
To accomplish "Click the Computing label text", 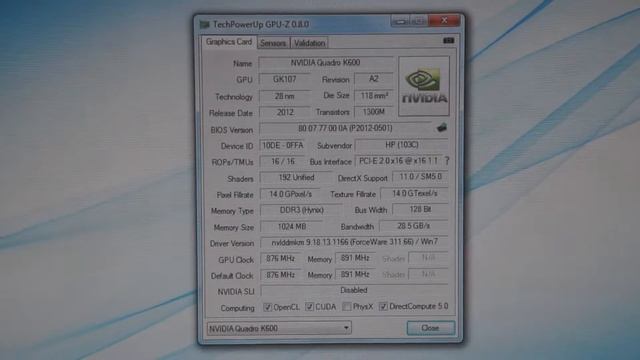I will (x=237, y=308).
